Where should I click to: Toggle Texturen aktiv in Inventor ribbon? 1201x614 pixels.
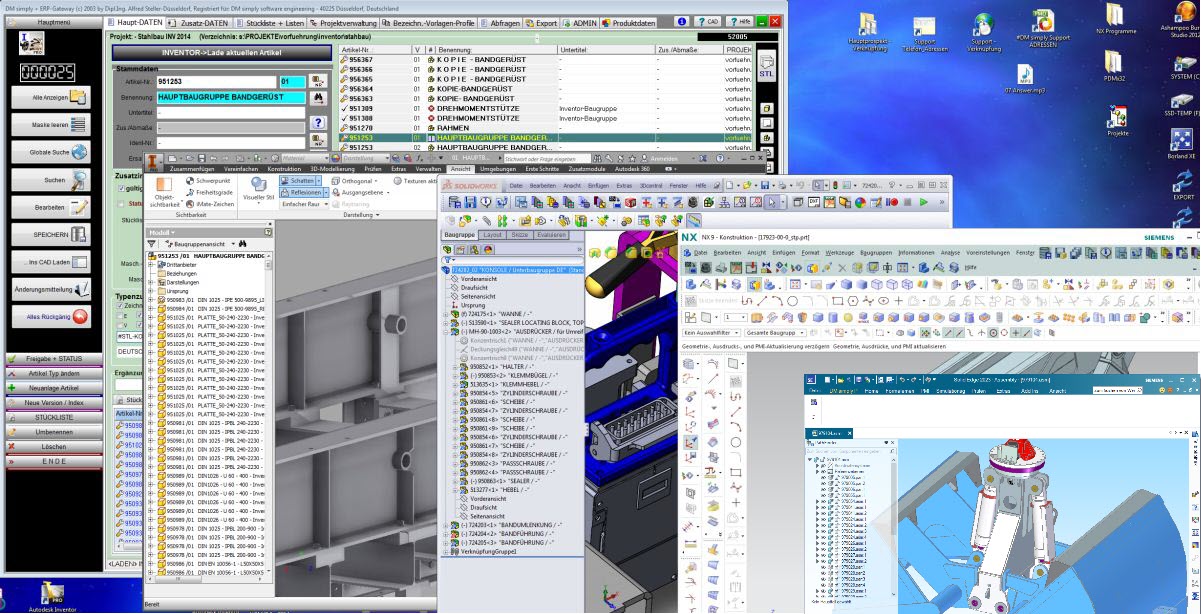point(415,181)
